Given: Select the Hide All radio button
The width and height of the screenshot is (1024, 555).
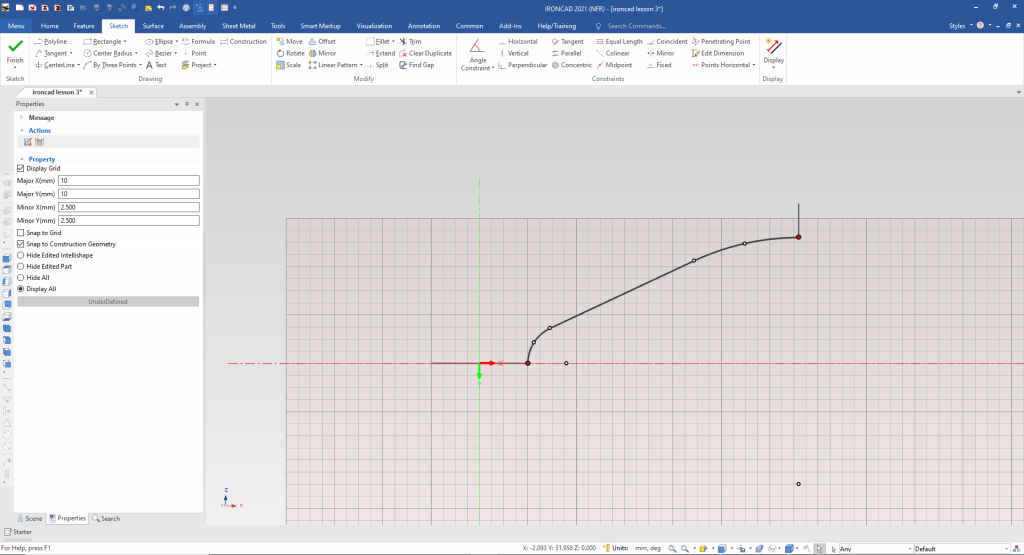Looking at the screenshot, I should (x=21, y=277).
